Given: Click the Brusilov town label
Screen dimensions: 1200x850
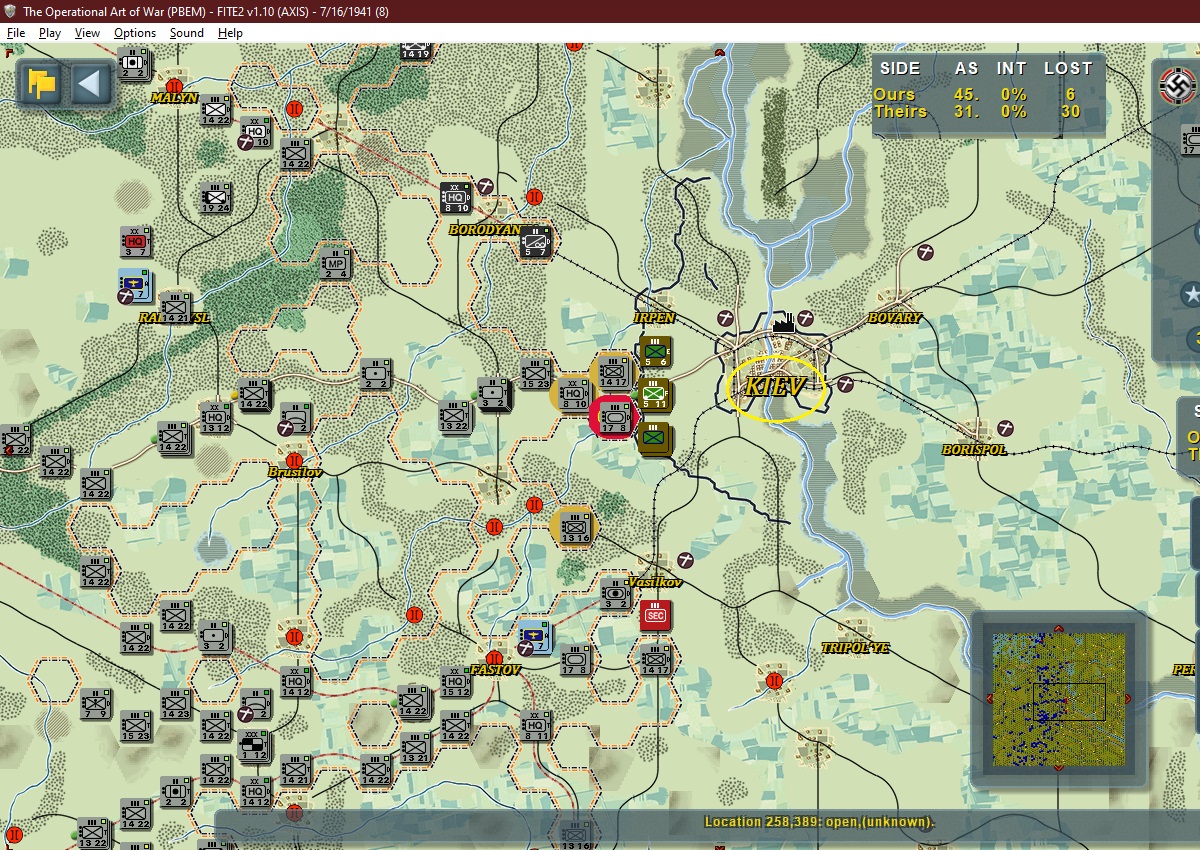Looking at the screenshot, I should click(x=294, y=471).
